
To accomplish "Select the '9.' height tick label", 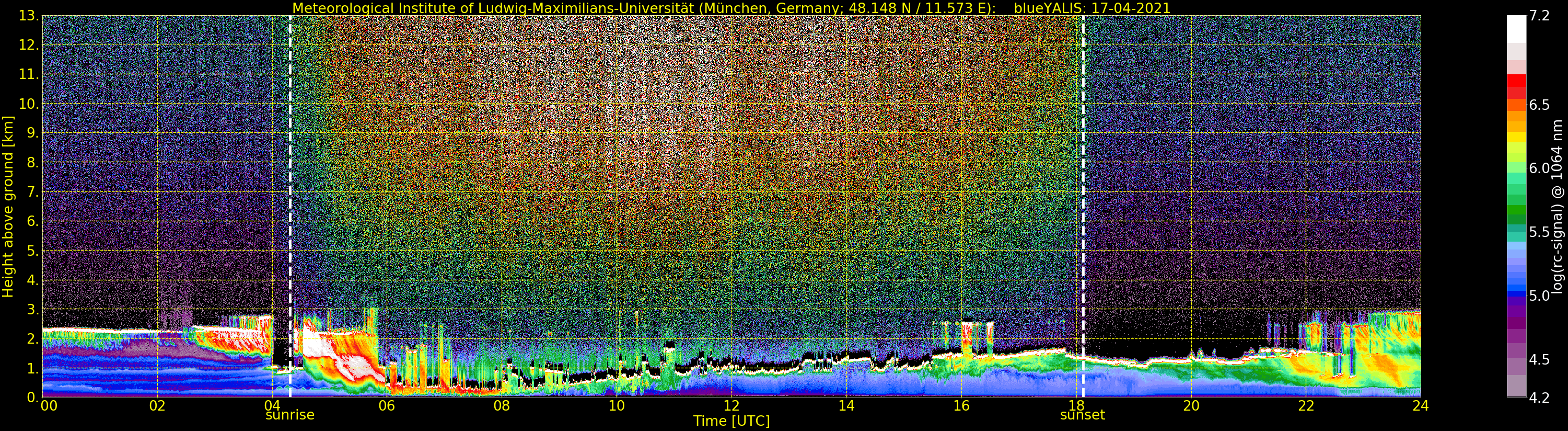I will pyautogui.click(x=33, y=133).
